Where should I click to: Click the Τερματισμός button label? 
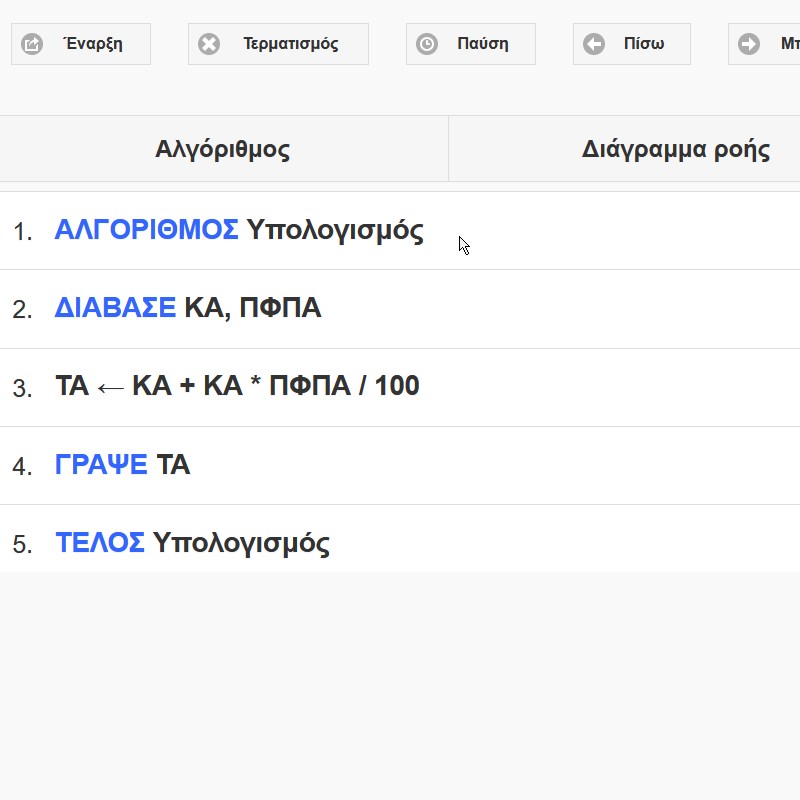(291, 44)
